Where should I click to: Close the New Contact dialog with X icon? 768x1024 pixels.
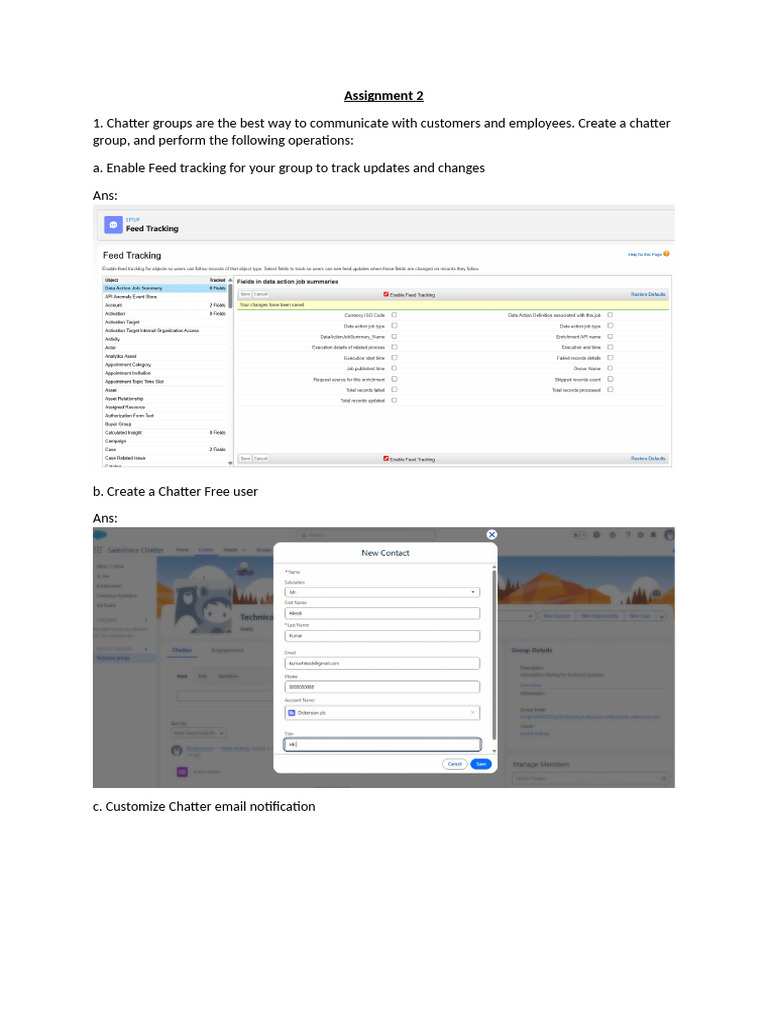point(492,534)
